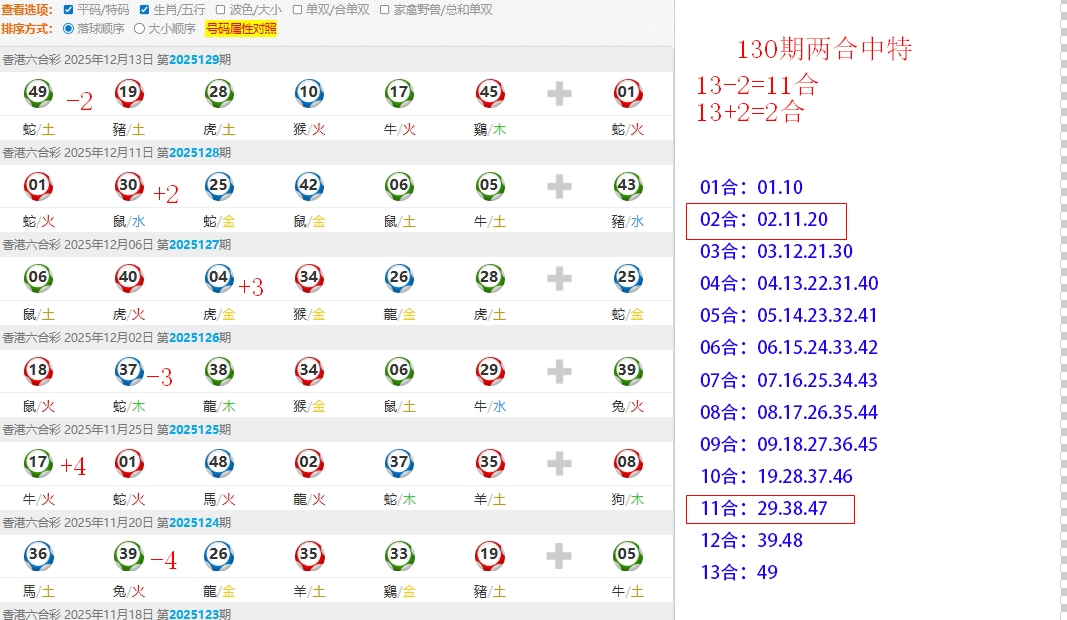Uncheck the 平码/特码 checkbox
1067x620 pixels.
(x=68, y=9)
